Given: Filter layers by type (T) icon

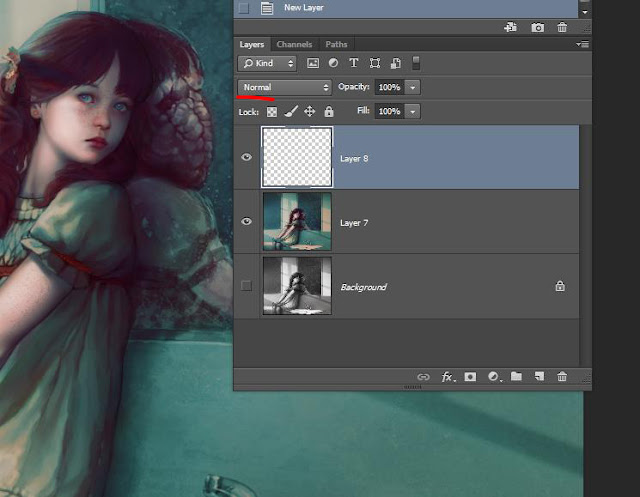Looking at the screenshot, I should pyautogui.click(x=354, y=63).
